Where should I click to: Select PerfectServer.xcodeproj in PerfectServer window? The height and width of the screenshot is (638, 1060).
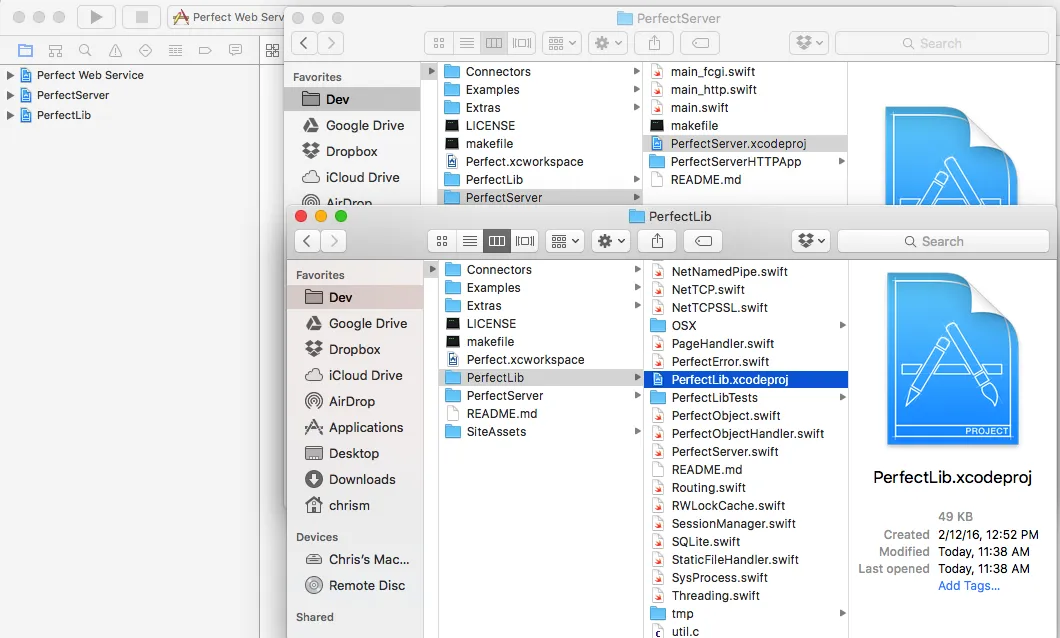click(x=744, y=143)
